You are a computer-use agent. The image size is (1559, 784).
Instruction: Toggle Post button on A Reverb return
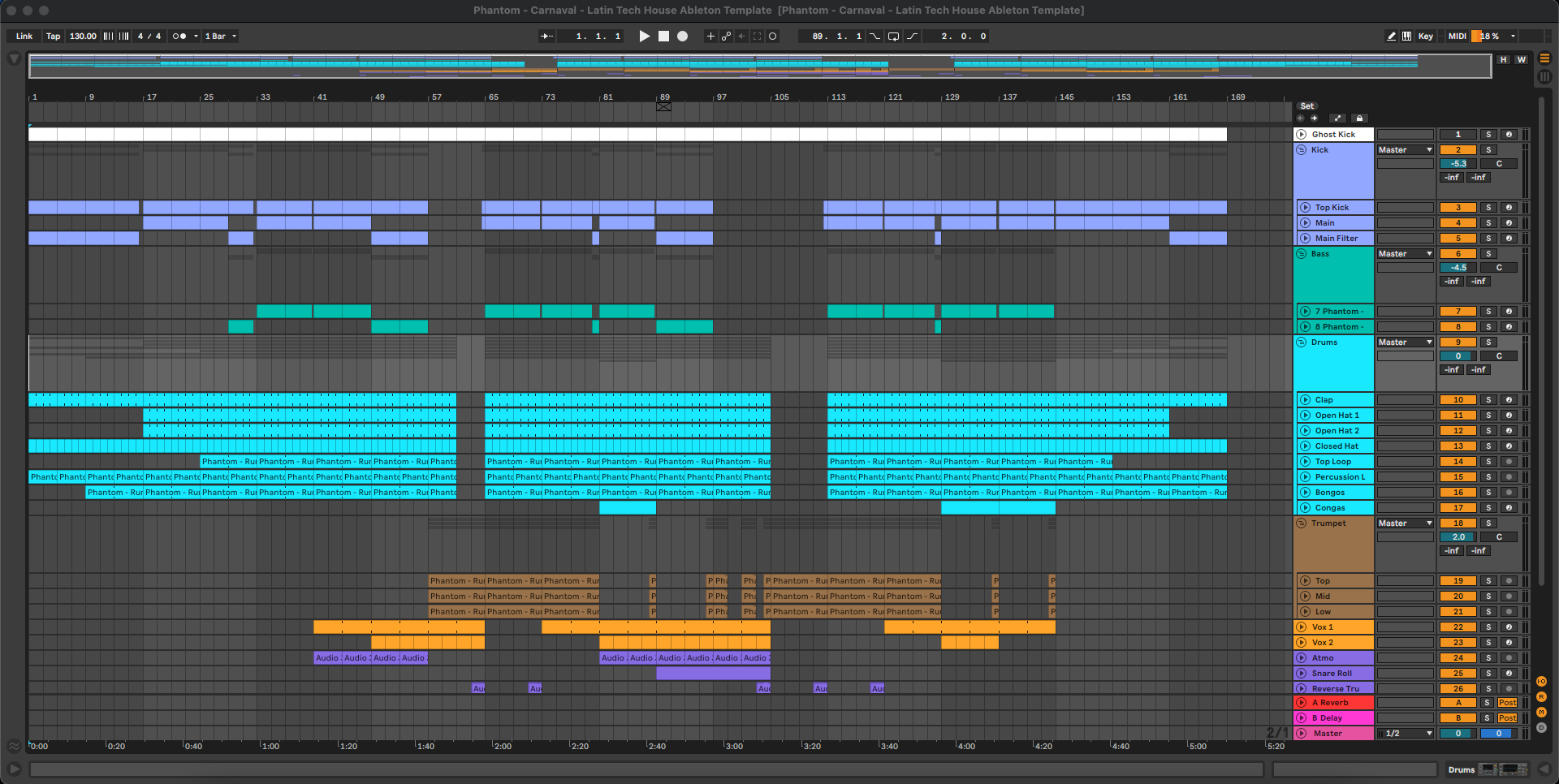(1507, 703)
